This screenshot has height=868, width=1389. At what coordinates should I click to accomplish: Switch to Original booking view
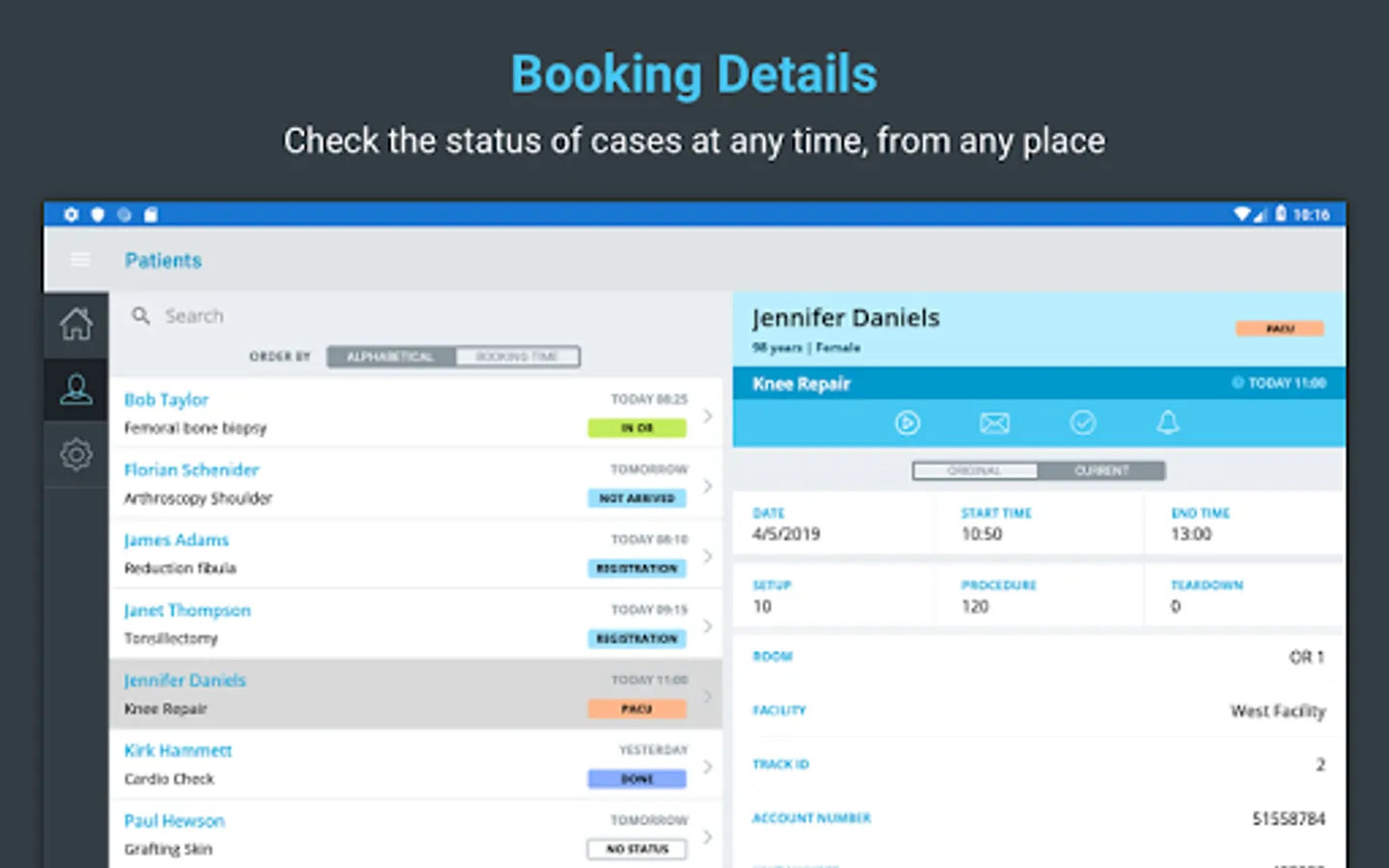coord(974,471)
